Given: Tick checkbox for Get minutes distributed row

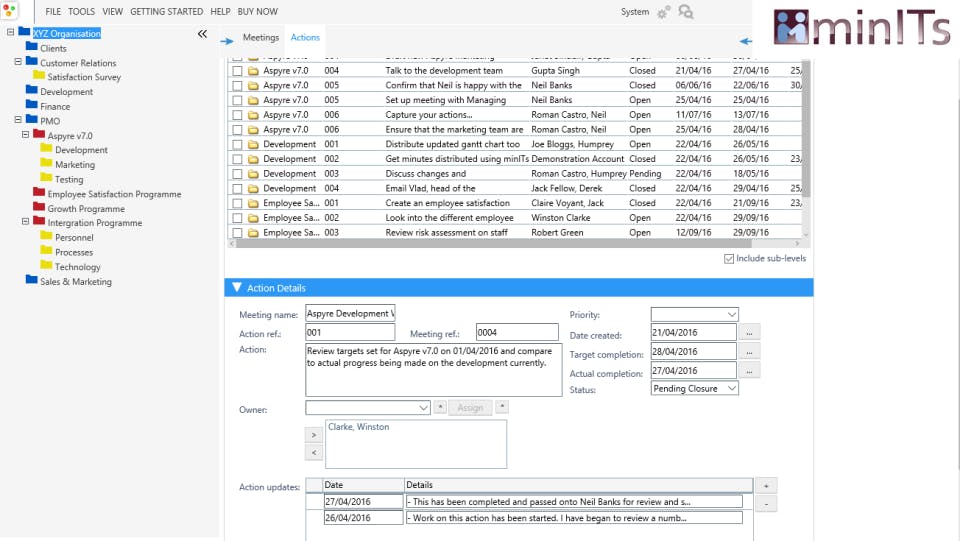Looking at the screenshot, I should (x=238, y=159).
